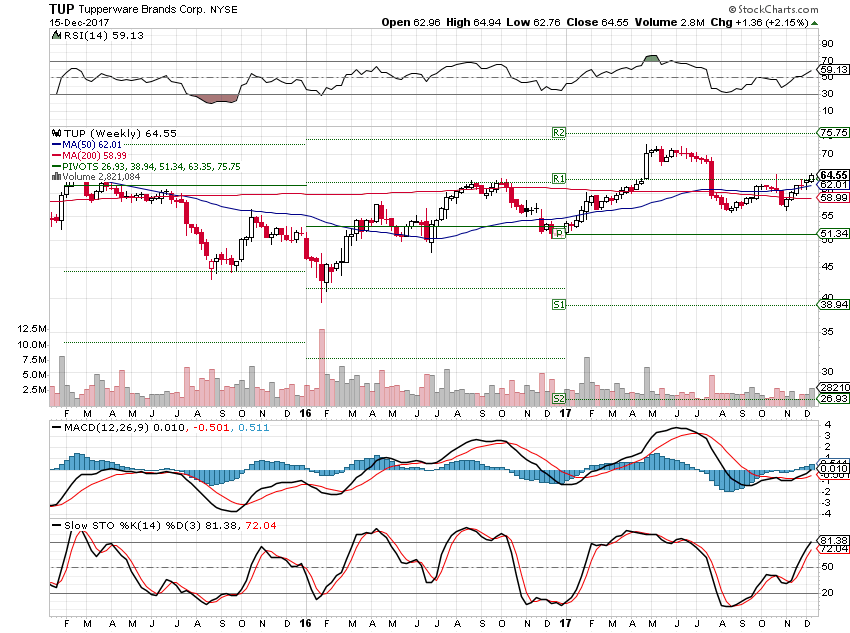Click the 17 year marker under the volume panel
The width and height of the screenshot is (850, 633).
pos(565,413)
